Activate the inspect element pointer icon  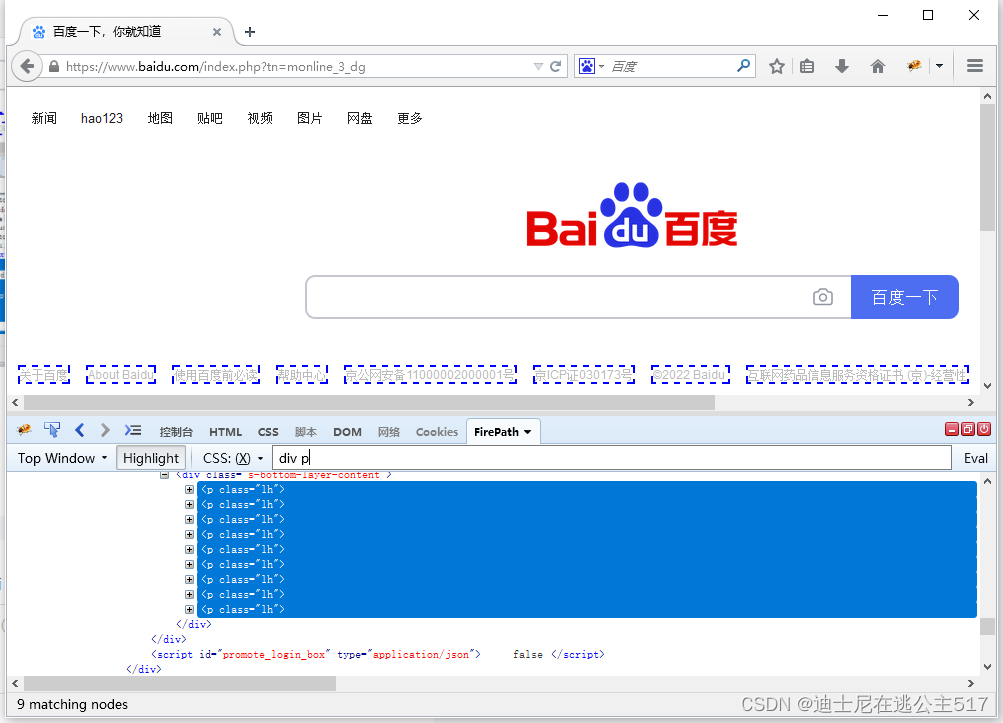tap(52, 430)
